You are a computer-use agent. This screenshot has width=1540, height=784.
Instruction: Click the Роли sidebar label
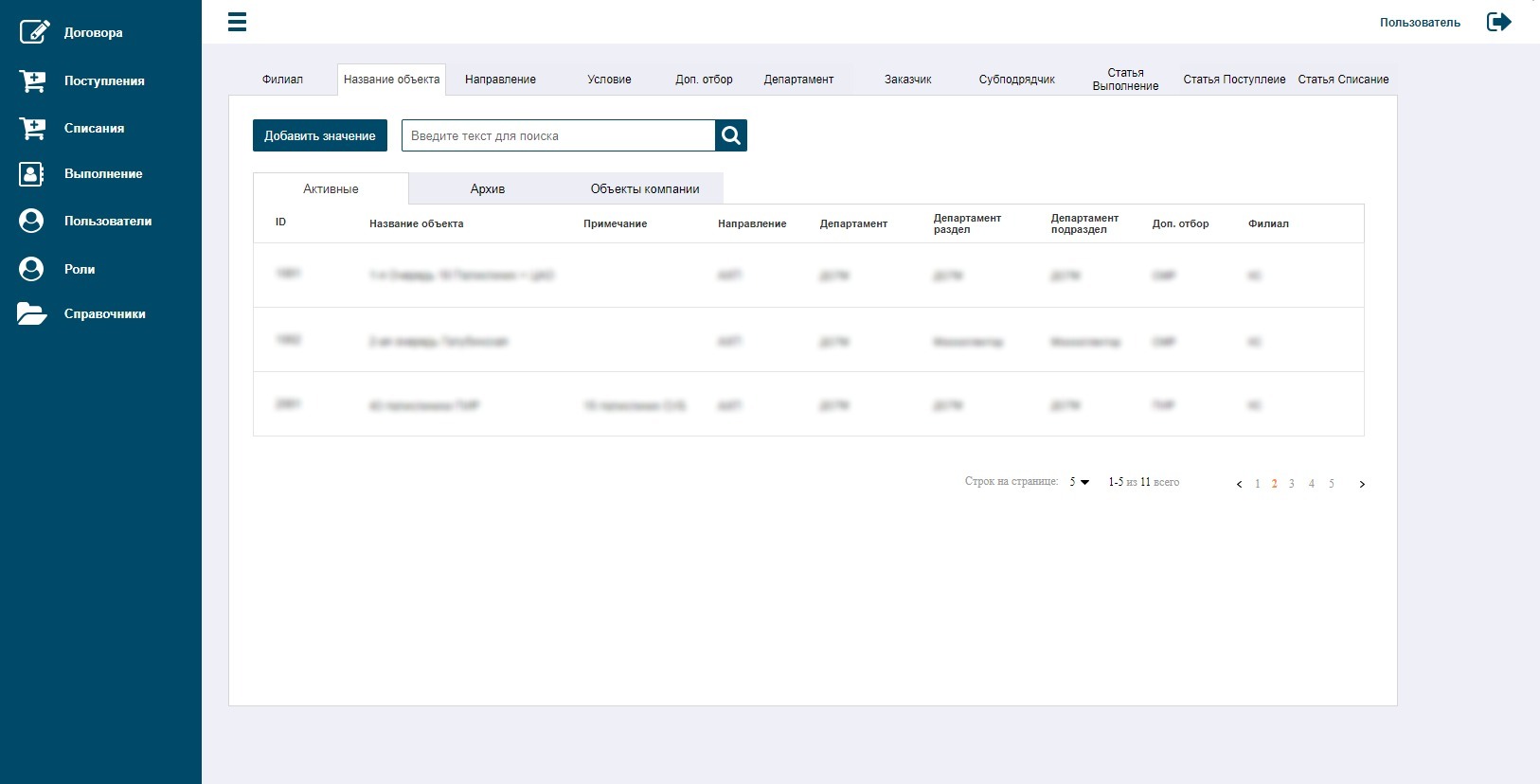(x=80, y=269)
